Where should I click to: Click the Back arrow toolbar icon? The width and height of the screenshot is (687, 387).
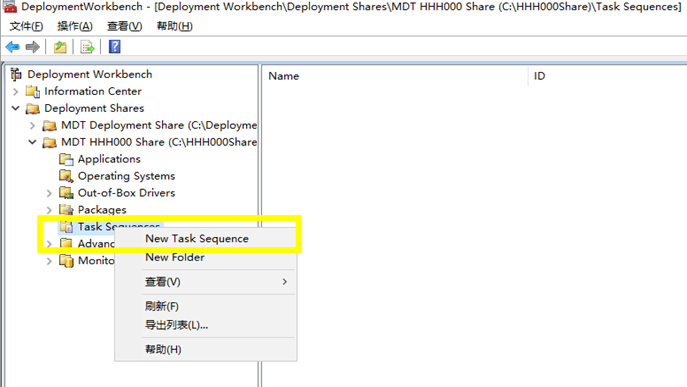tap(12, 47)
